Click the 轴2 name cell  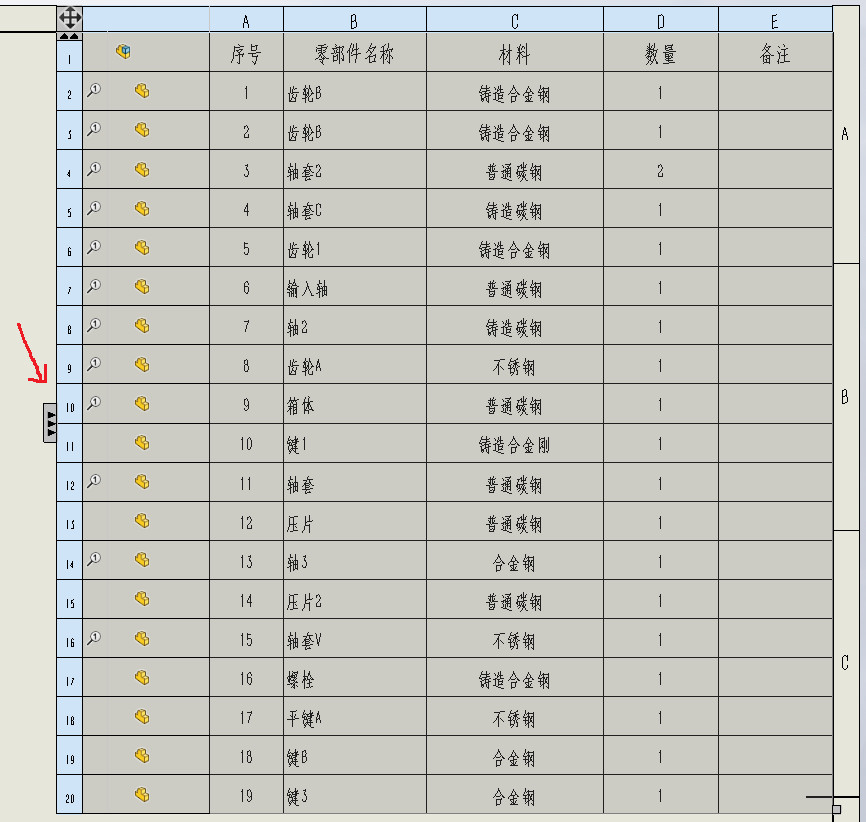355,325
